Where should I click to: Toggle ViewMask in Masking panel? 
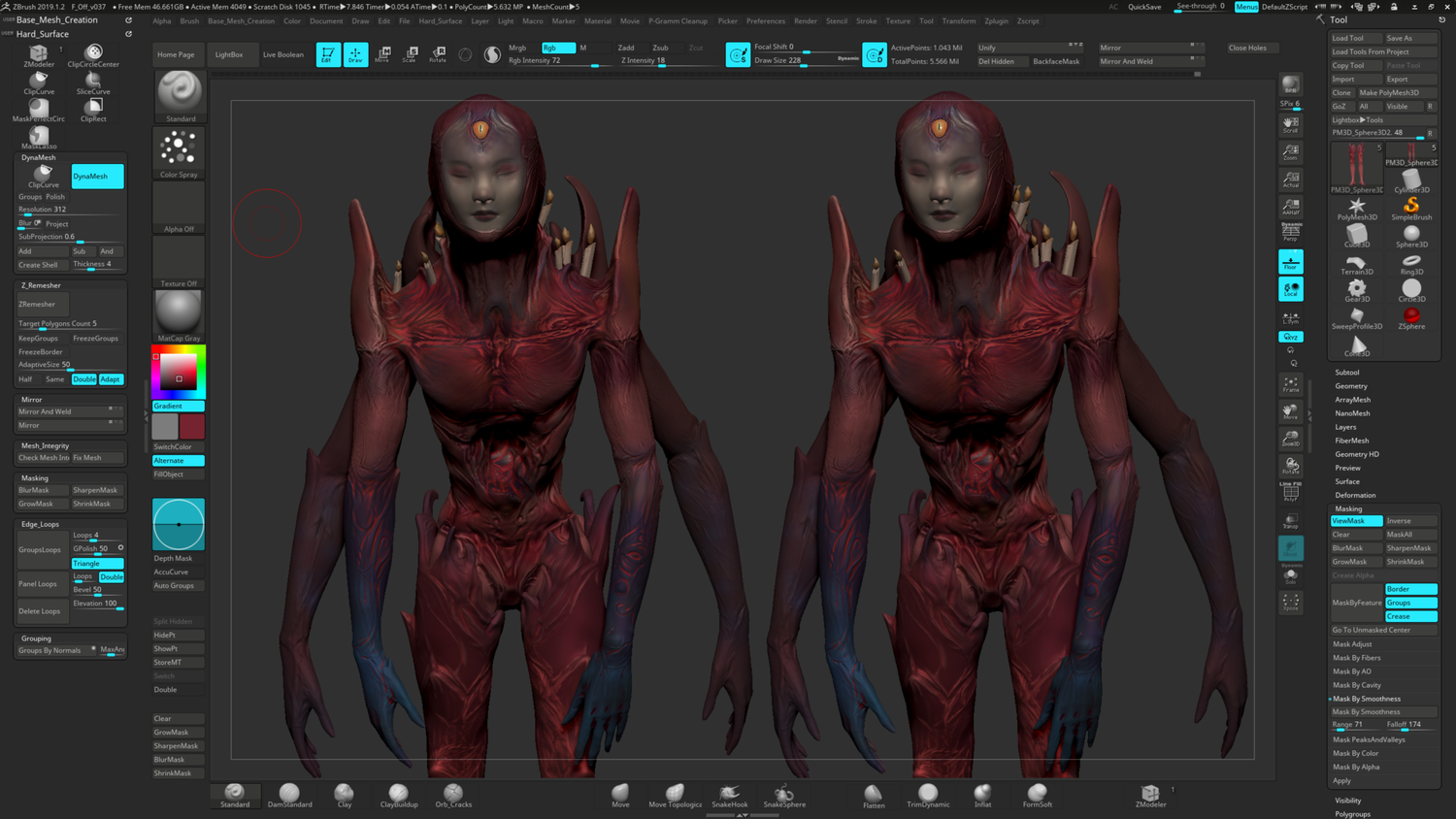[1356, 521]
